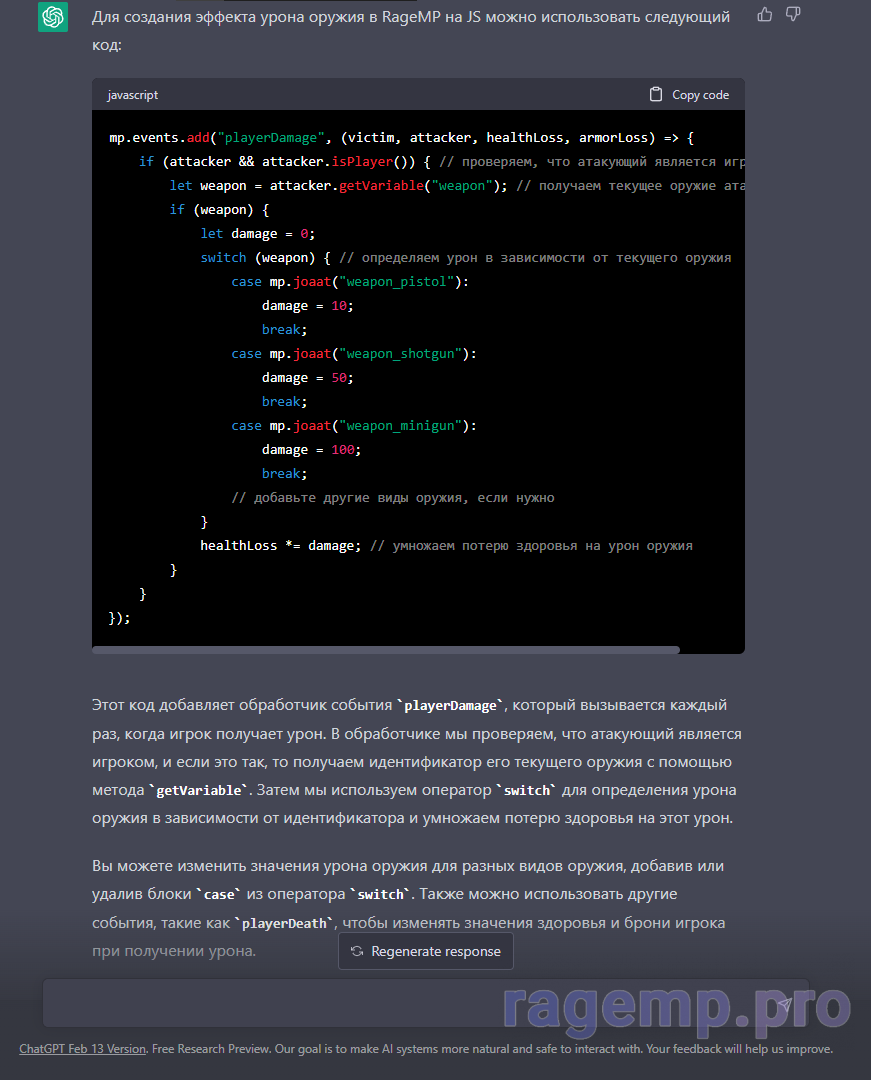Viewport: 871px width, 1080px height.
Task: Click the clipboard icon in the code header
Action: click(x=656, y=94)
